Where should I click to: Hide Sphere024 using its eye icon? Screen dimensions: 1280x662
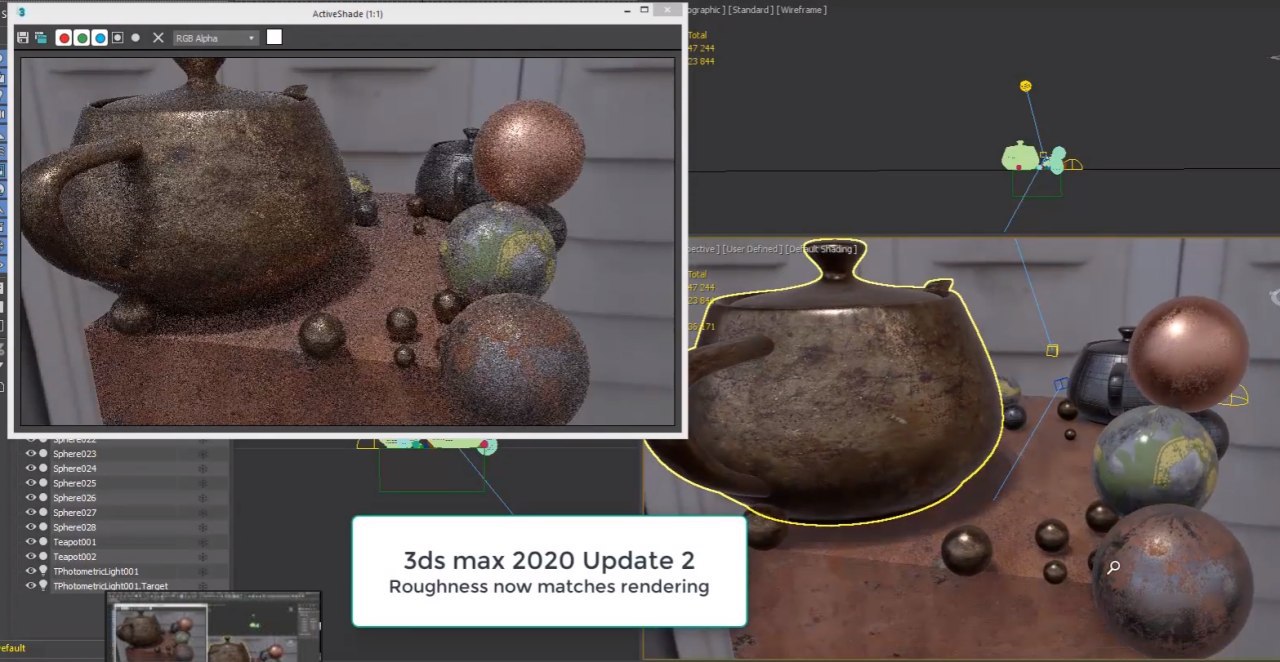[30, 468]
